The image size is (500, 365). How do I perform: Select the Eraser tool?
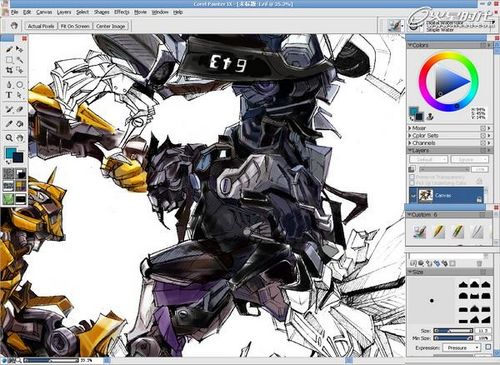[x=20, y=109]
